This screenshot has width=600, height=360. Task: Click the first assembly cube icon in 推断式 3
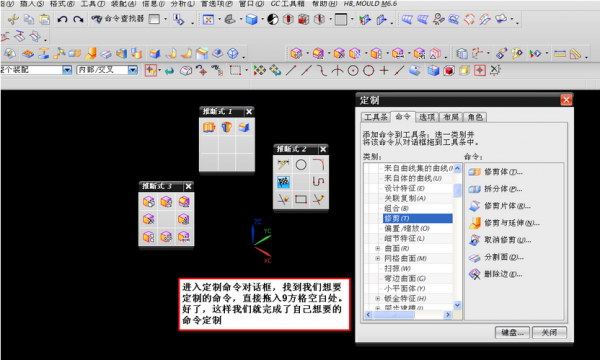coord(149,202)
